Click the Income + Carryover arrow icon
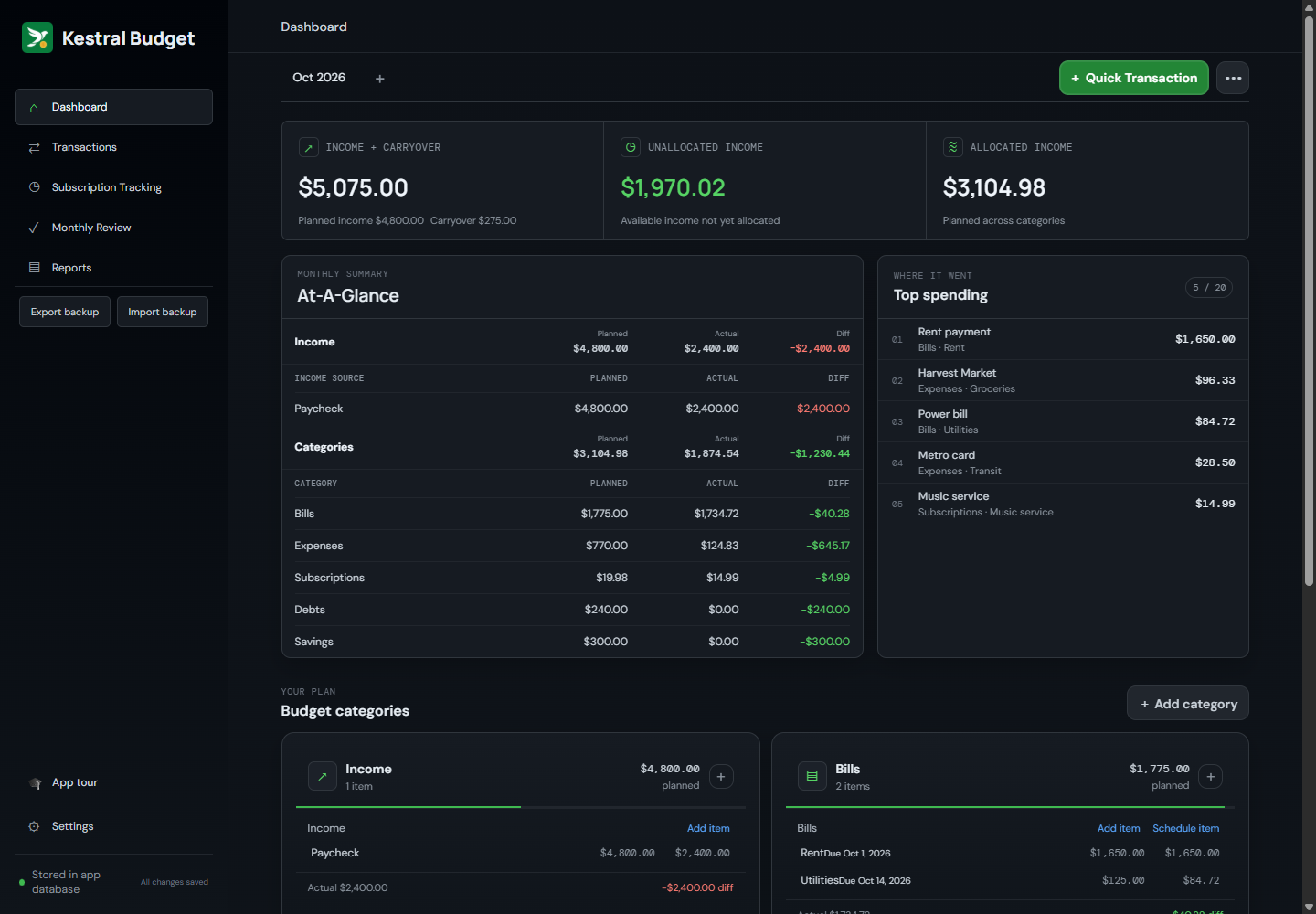 click(x=309, y=147)
